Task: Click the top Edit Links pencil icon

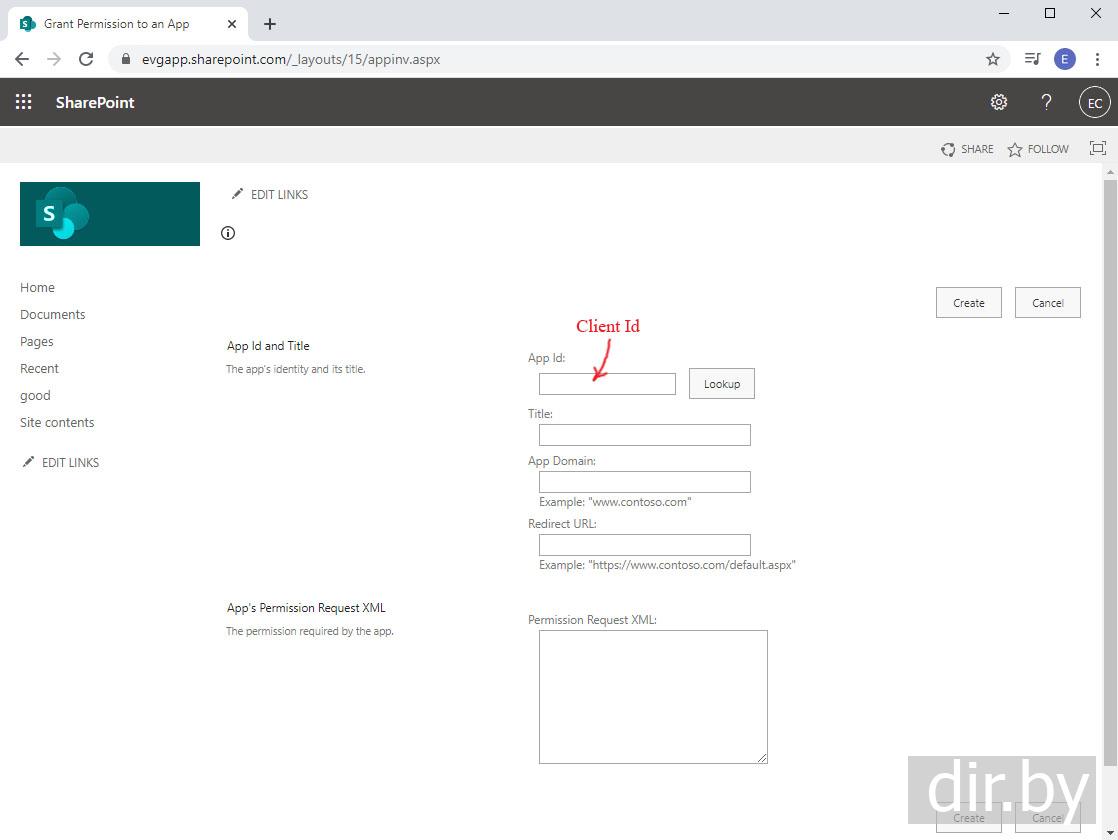Action: pos(237,194)
